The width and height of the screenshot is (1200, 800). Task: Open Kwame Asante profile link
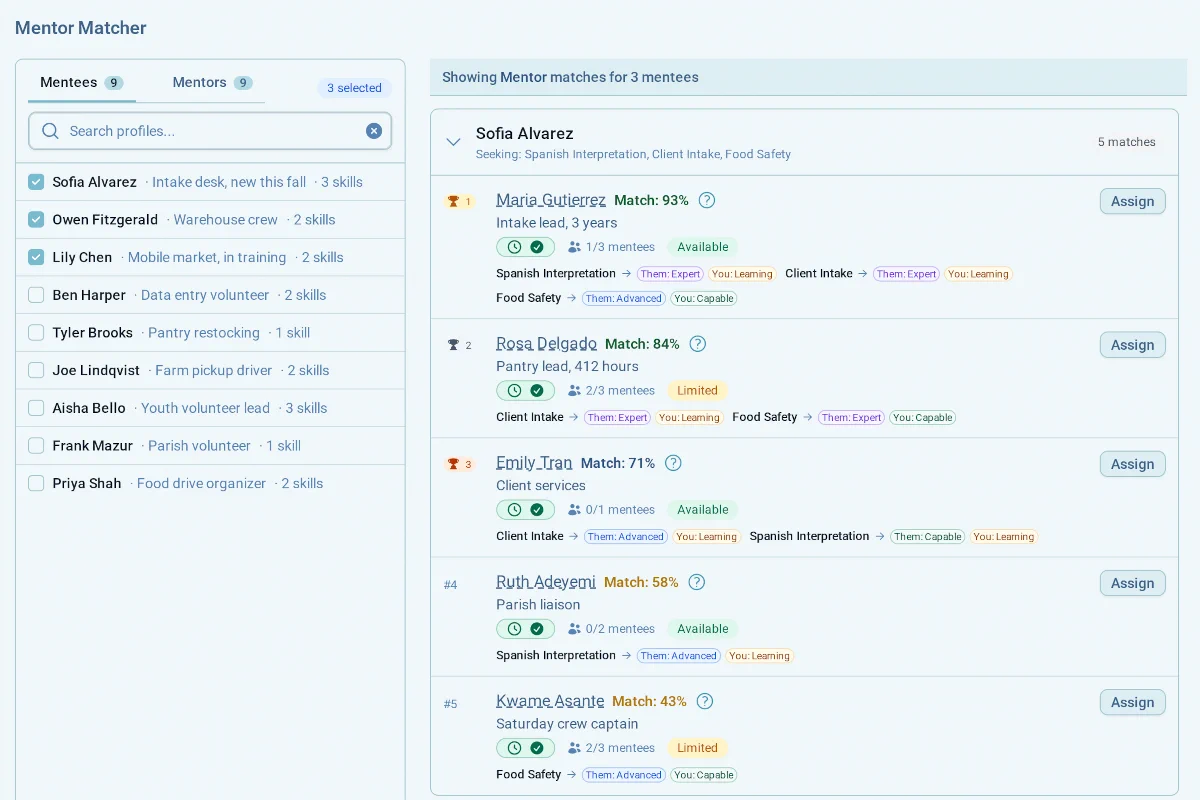tap(550, 701)
